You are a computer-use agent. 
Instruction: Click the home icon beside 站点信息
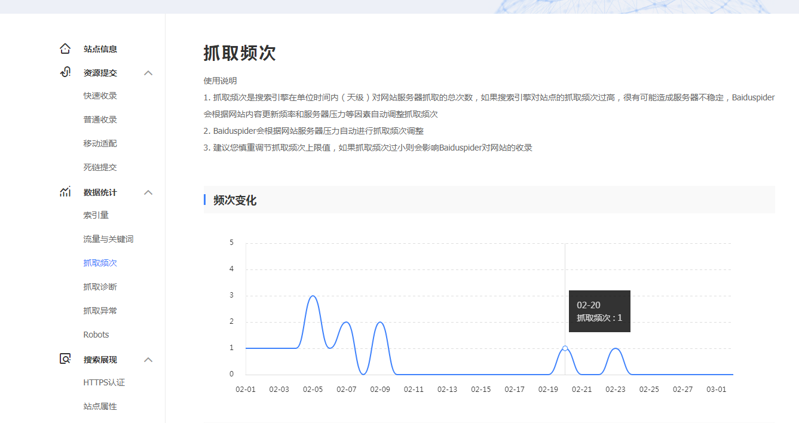pyautogui.click(x=65, y=48)
